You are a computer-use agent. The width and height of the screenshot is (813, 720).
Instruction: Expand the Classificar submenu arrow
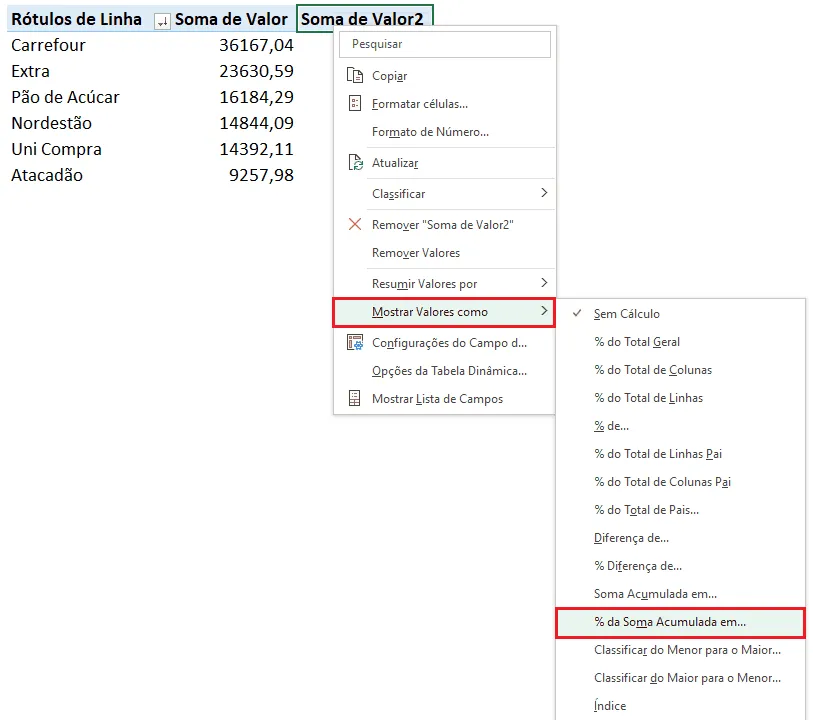click(544, 193)
